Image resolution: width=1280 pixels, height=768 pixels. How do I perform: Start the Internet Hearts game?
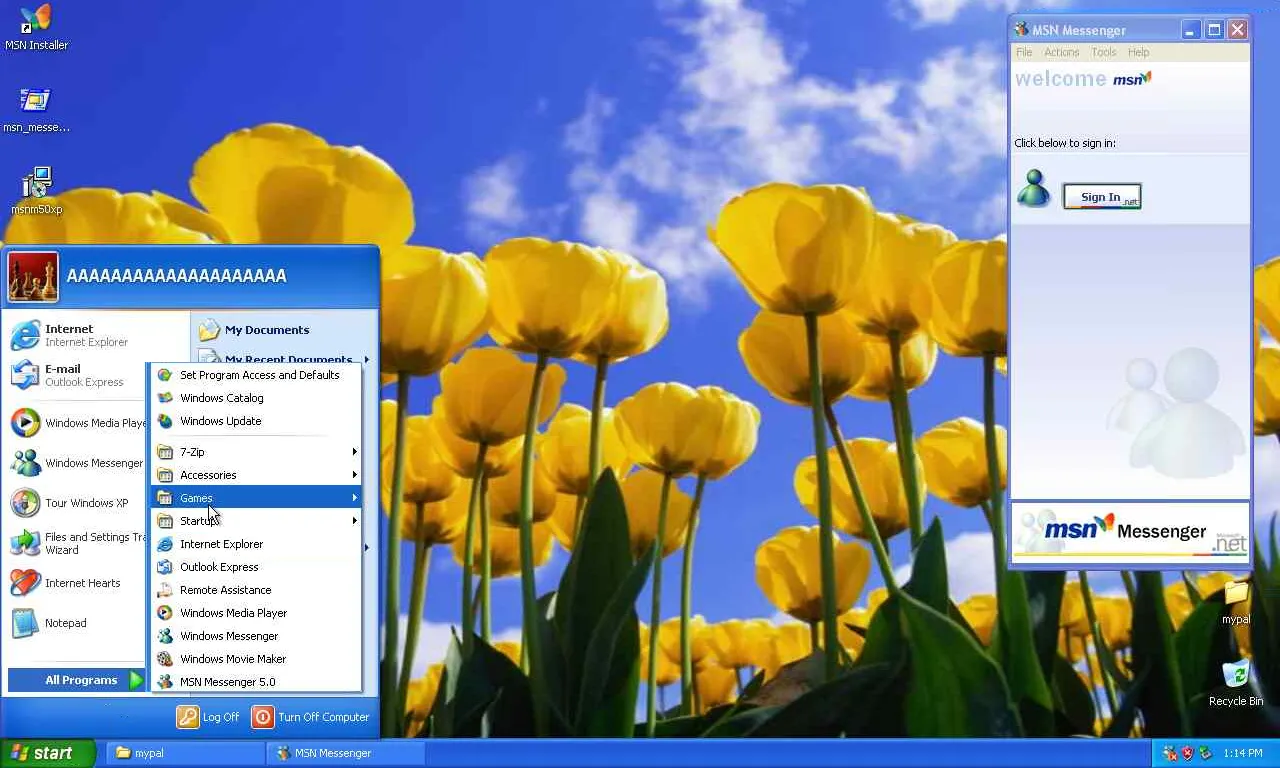pyautogui.click(x=76, y=583)
